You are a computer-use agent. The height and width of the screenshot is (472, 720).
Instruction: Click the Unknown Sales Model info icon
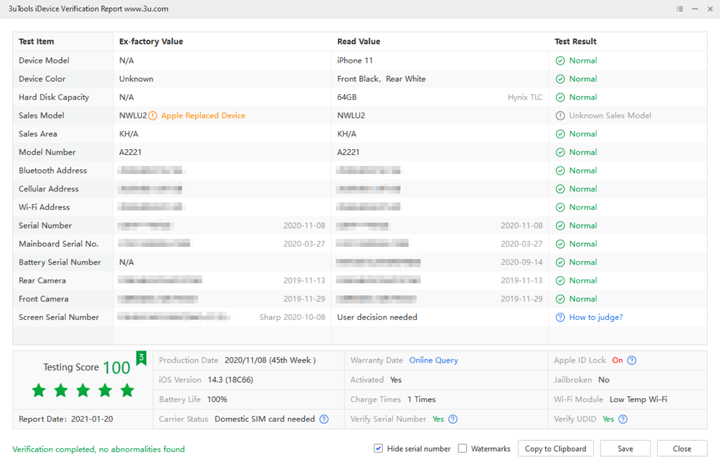coord(560,116)
